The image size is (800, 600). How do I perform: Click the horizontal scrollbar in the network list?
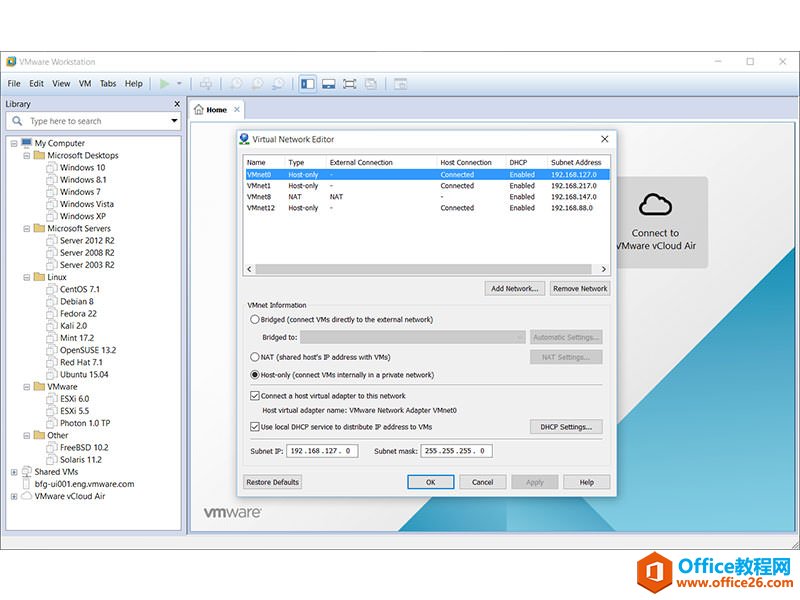[425, 269]
